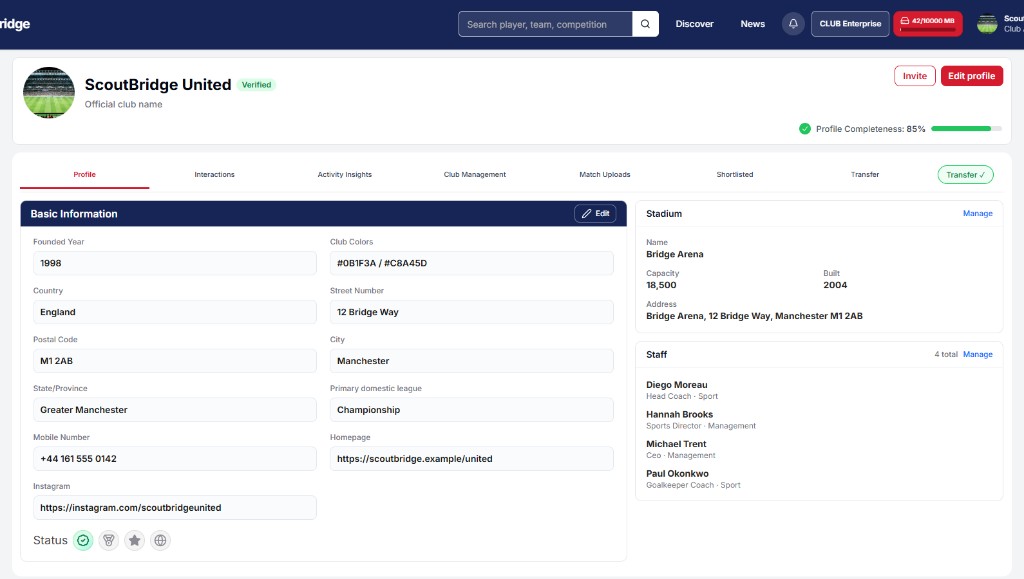Click the Street Number field 12 Bridge Way
Viewport: 1024px width, 579px height.
pyautogui.click(x=472, y=312)
